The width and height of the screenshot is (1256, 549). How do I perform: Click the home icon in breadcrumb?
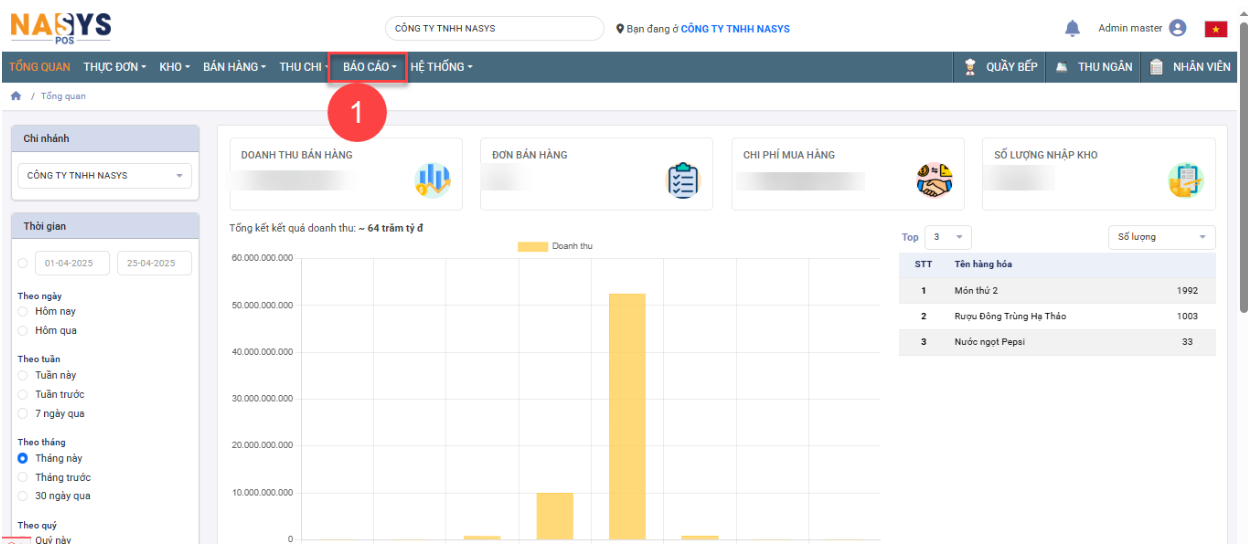[x=16, y=96]
